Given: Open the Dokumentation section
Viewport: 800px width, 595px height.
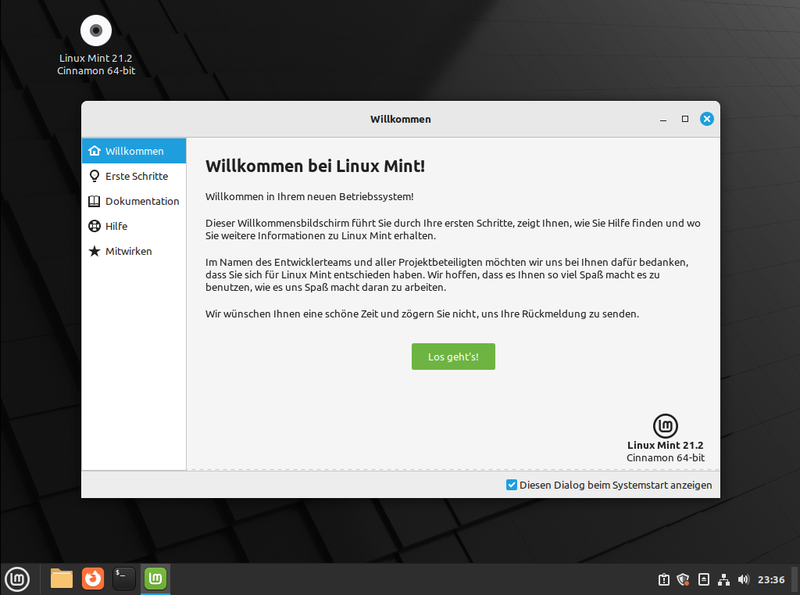Looking at the screenshot, I should (134, 201).
